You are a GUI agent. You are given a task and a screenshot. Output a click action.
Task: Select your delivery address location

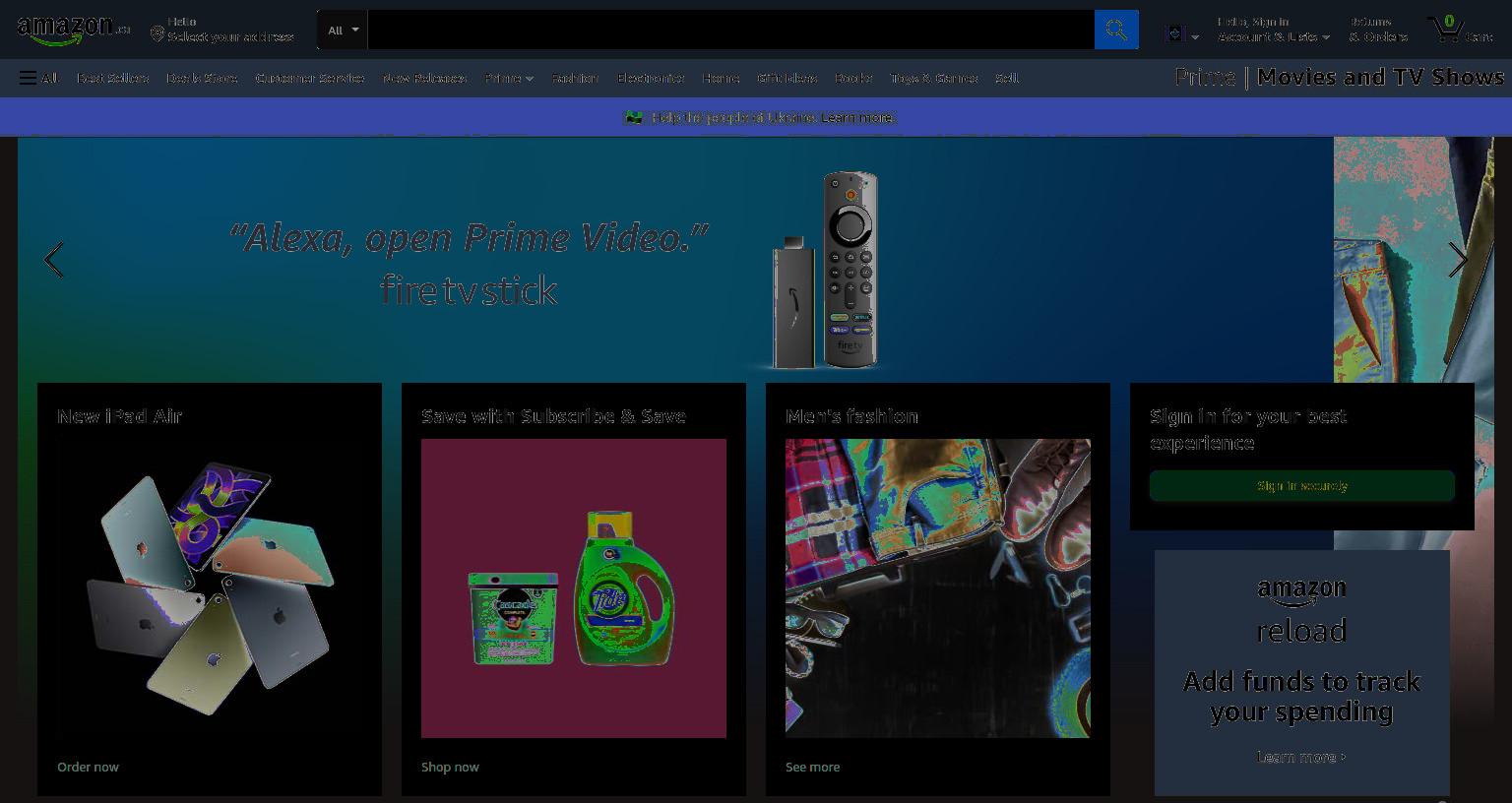click(x=221, y=30)
